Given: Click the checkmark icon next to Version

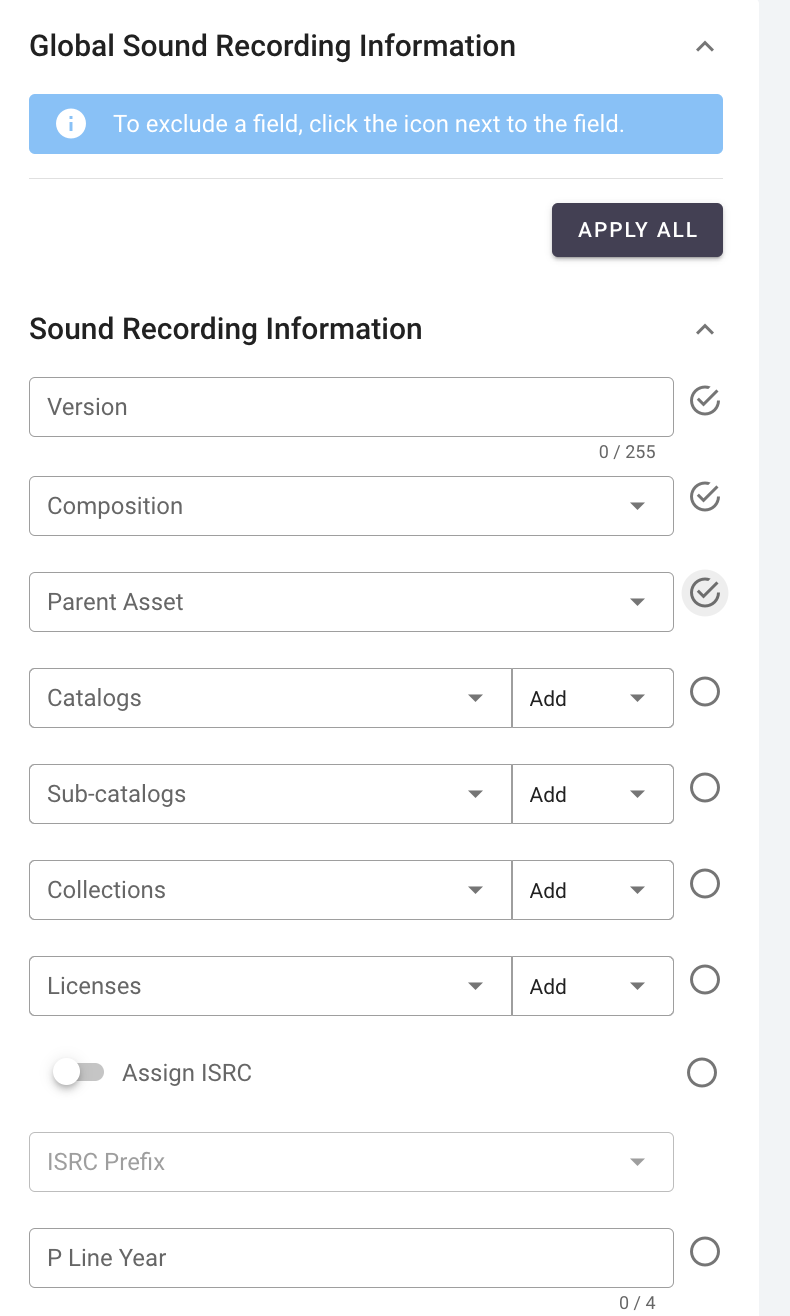Looking at the screenshot, I should (705, 401).
